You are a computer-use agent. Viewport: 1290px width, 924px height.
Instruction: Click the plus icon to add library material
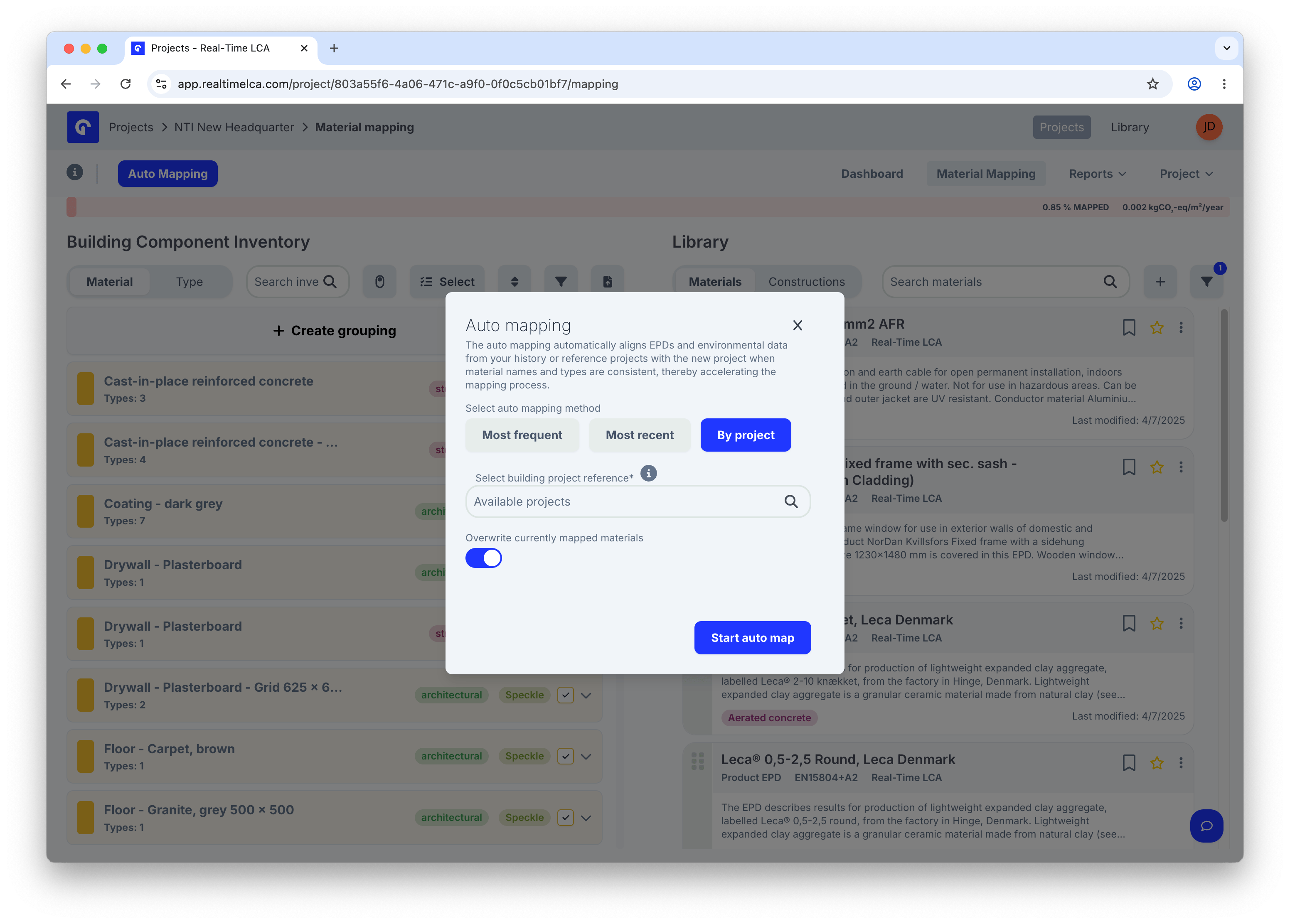[1160, 281]
